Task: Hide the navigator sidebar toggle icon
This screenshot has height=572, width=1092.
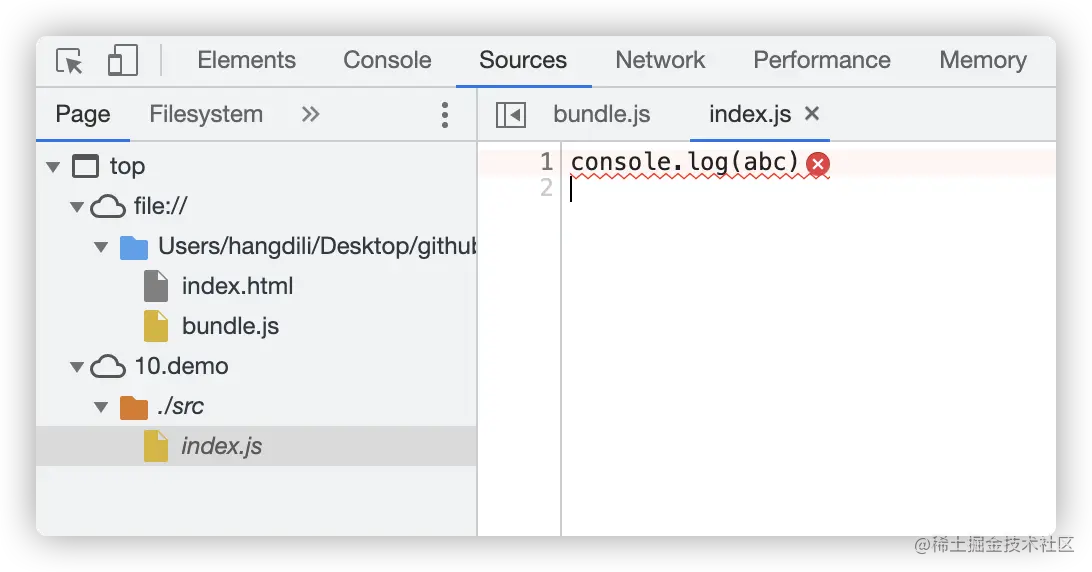Action: tap(510, 115)
